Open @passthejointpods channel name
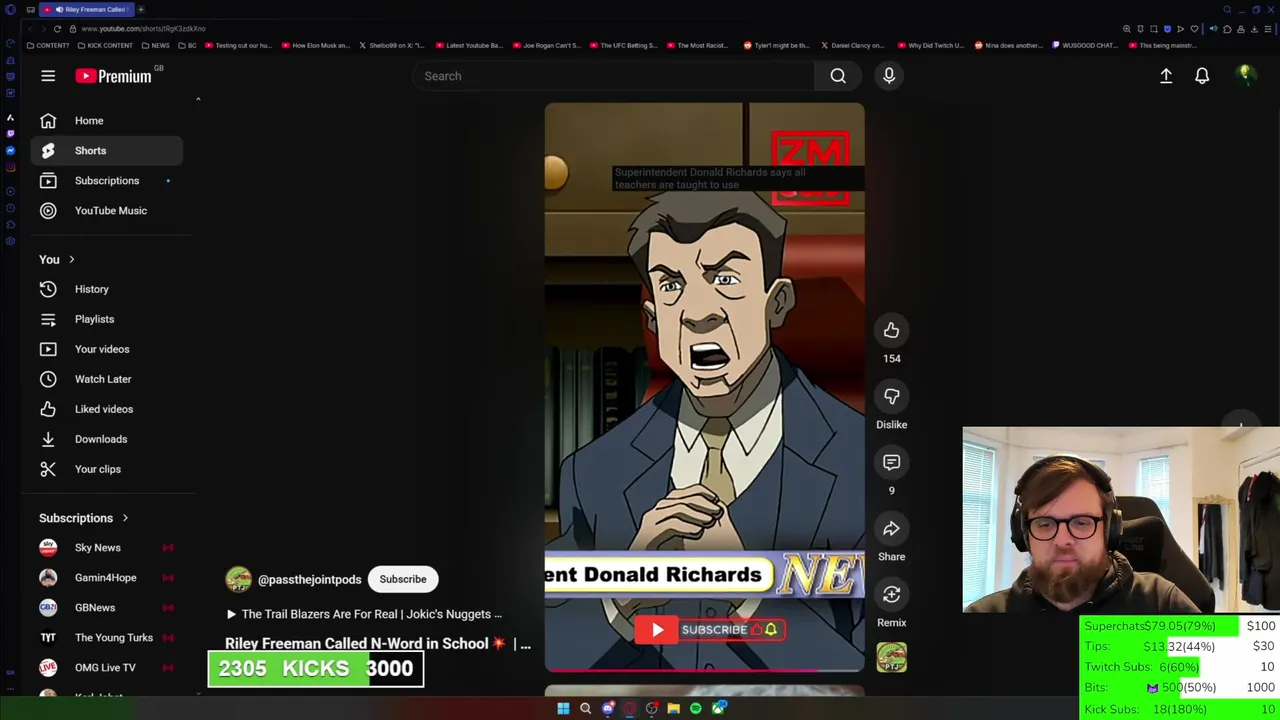 tap(309, 580)
